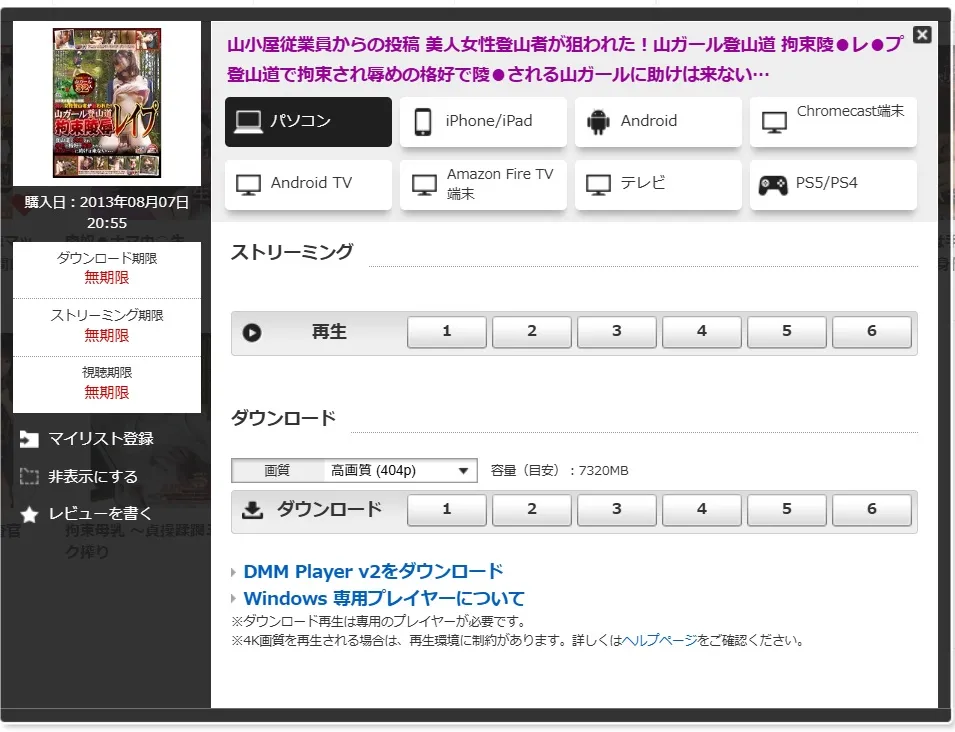955x732 pixels.
Task: Play streaming part 5
Action: [x=787, y=332]
